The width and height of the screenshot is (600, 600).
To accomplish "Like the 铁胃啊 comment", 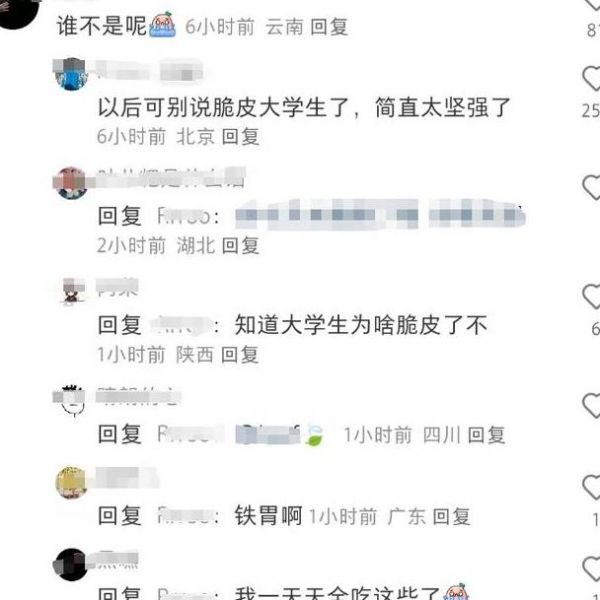I will pos(592,487).
